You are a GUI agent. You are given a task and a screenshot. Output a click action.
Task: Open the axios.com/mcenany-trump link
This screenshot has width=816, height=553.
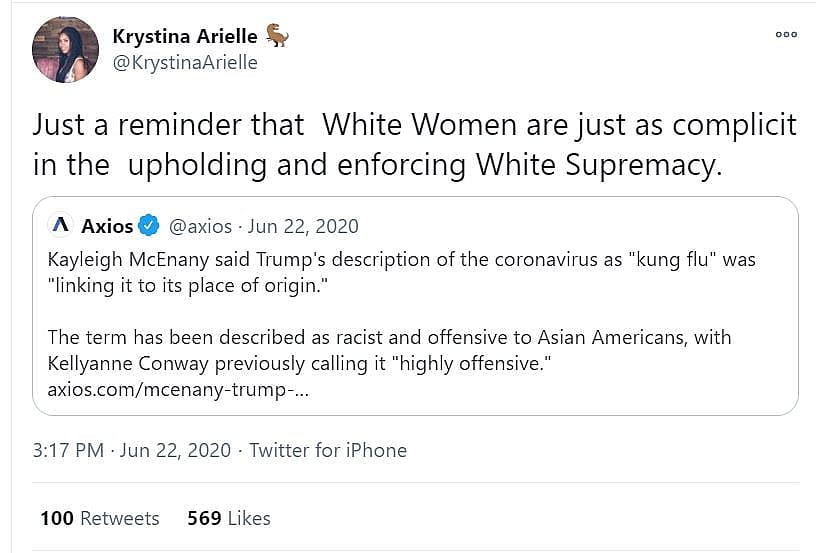(x=177, y=387)
